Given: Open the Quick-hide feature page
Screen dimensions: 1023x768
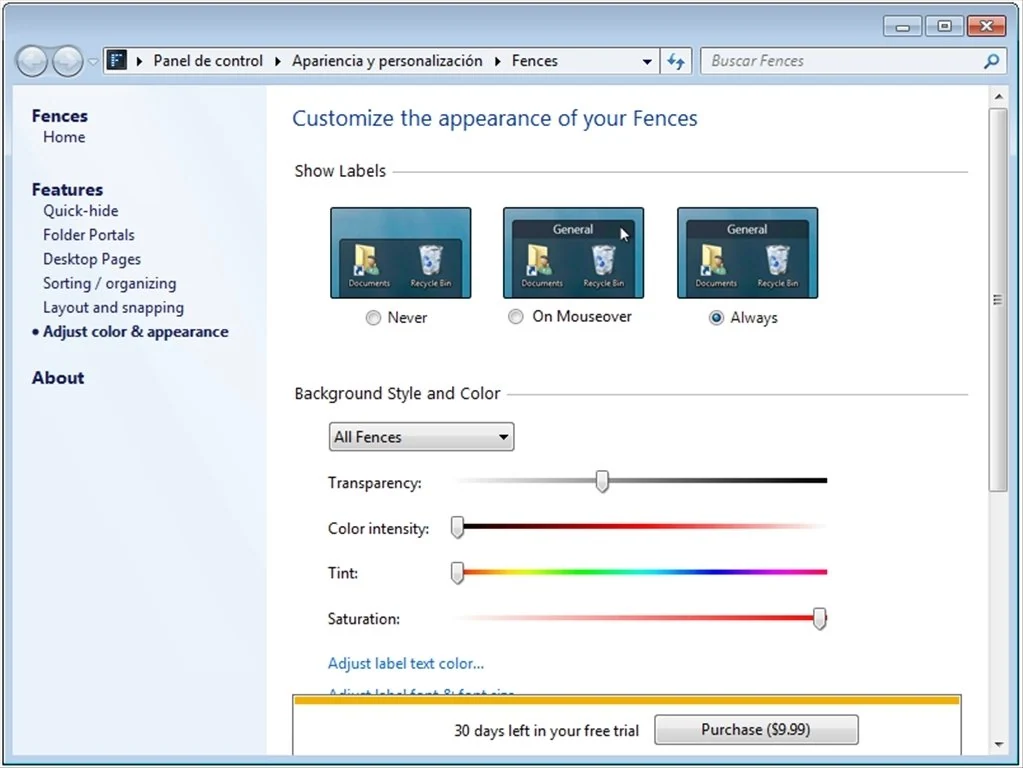Looking at the screenshot, I should (x=81, y=211).
